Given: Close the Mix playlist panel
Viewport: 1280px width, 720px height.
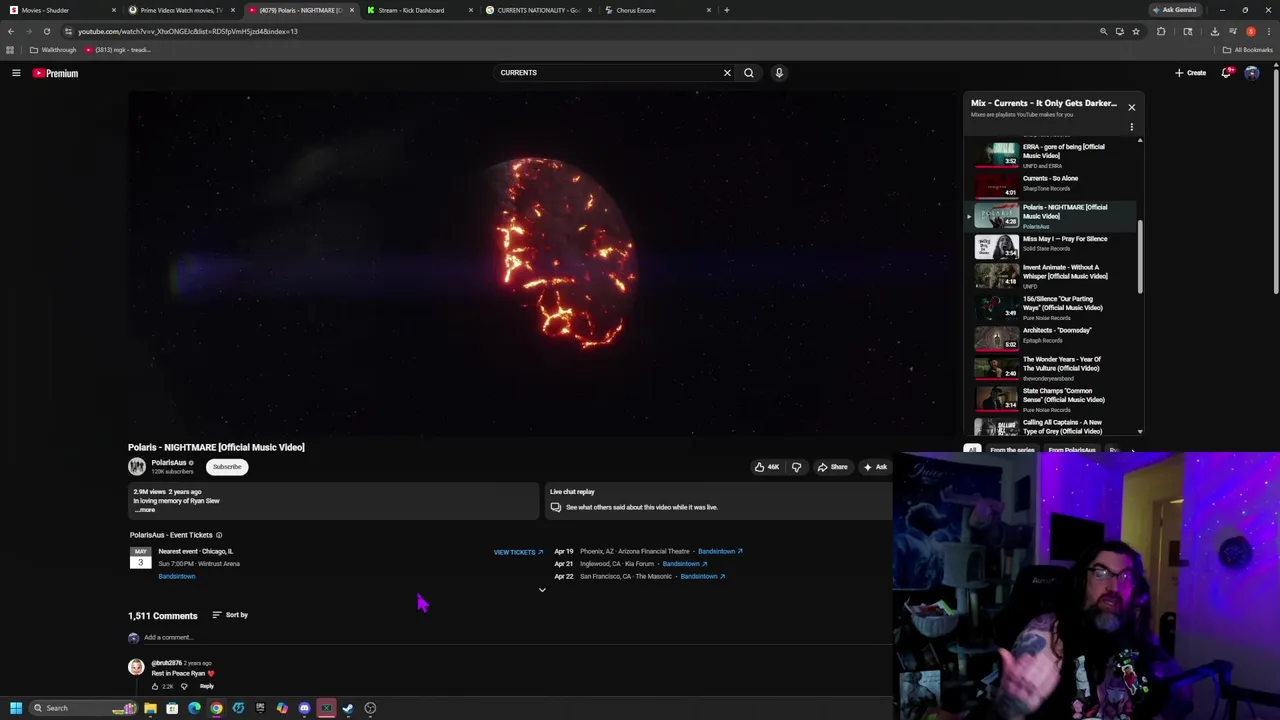Looking at the screenshot, I should click(x=1131, y=107).
